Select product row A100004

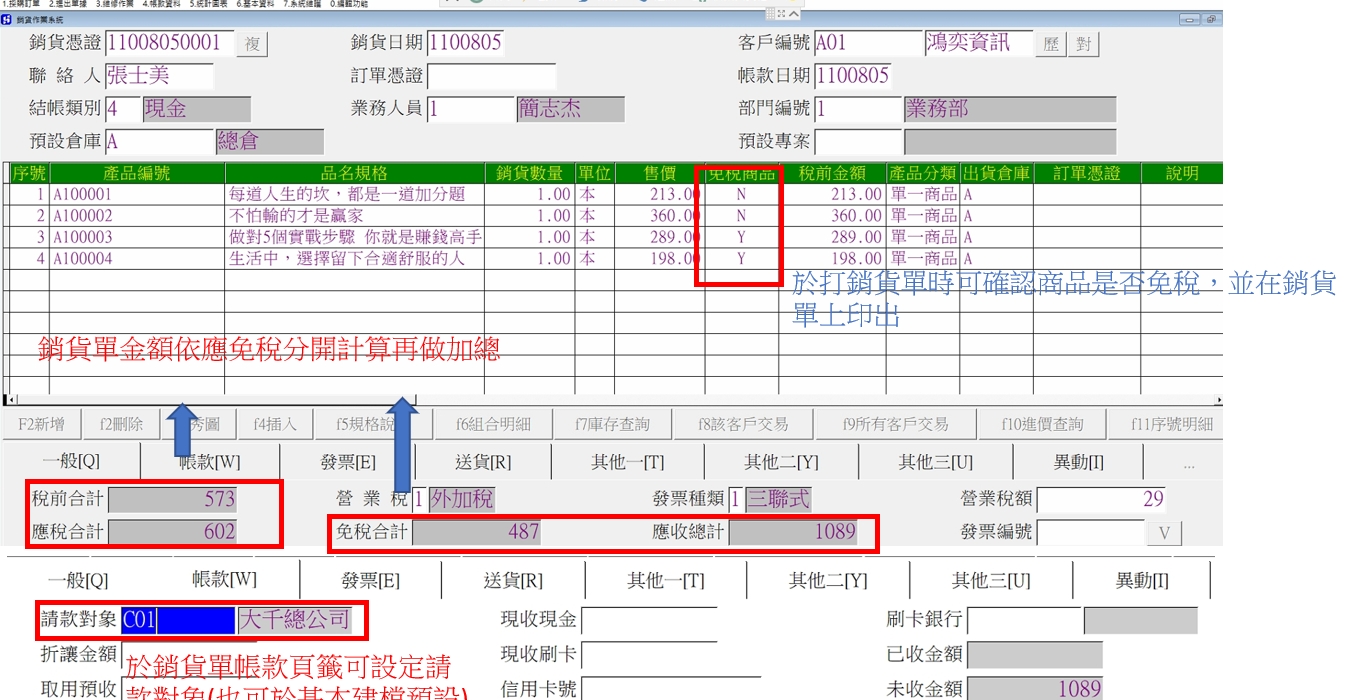click(x=612, y=258)
